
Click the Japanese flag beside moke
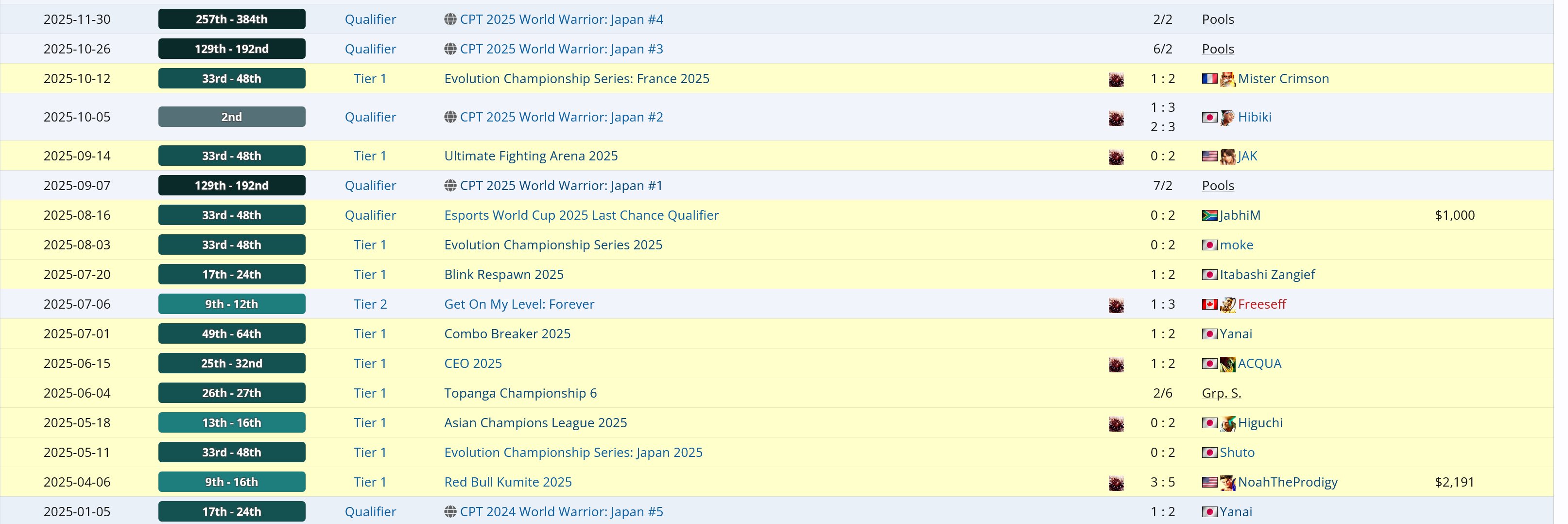pyautogui.click(x=1209, y=245)
